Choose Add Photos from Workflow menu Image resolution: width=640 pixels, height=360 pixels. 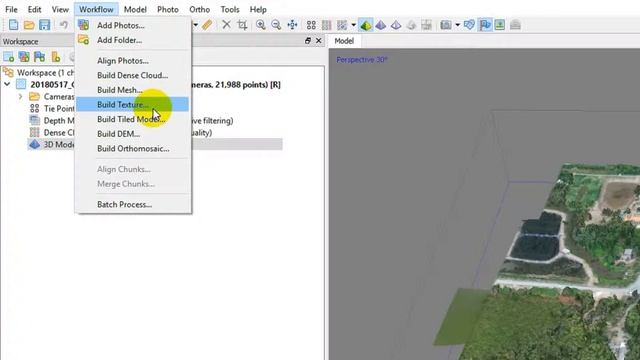(x=133, y=25)
